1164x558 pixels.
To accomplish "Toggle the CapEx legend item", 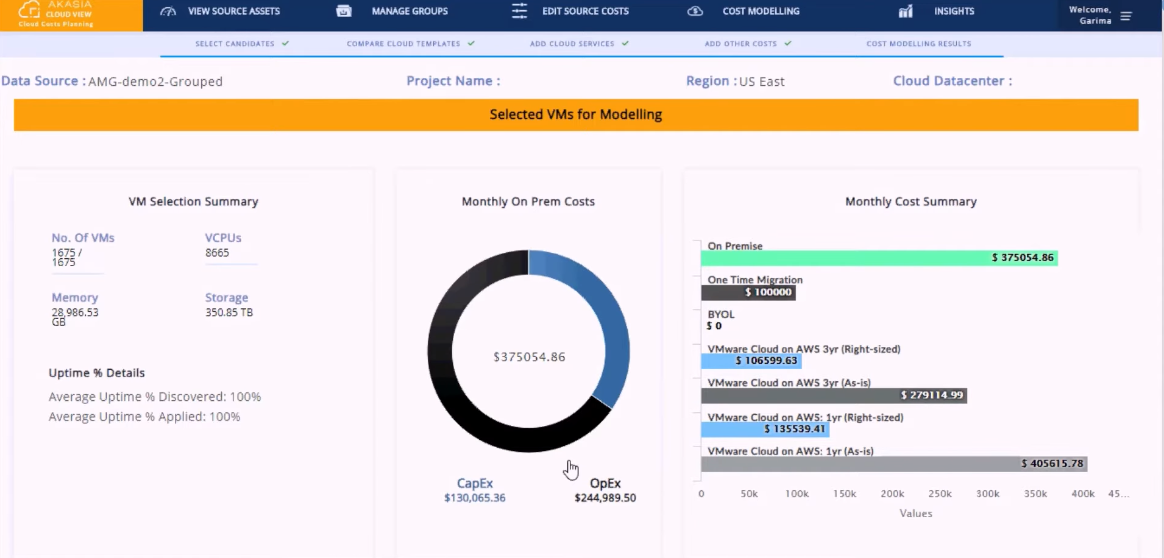I will coord(475,484).
